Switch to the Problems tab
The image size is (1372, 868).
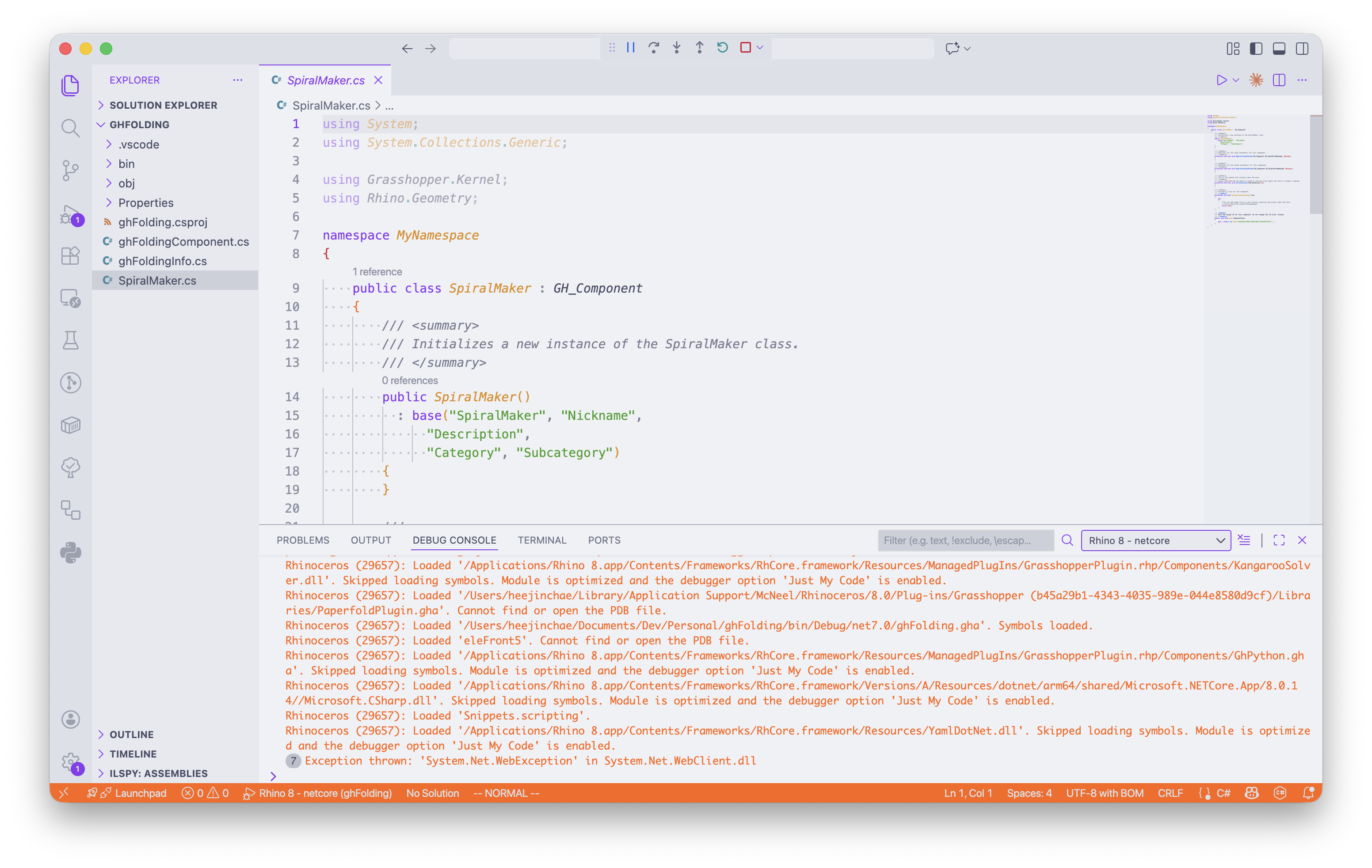(x=302, y=540)
